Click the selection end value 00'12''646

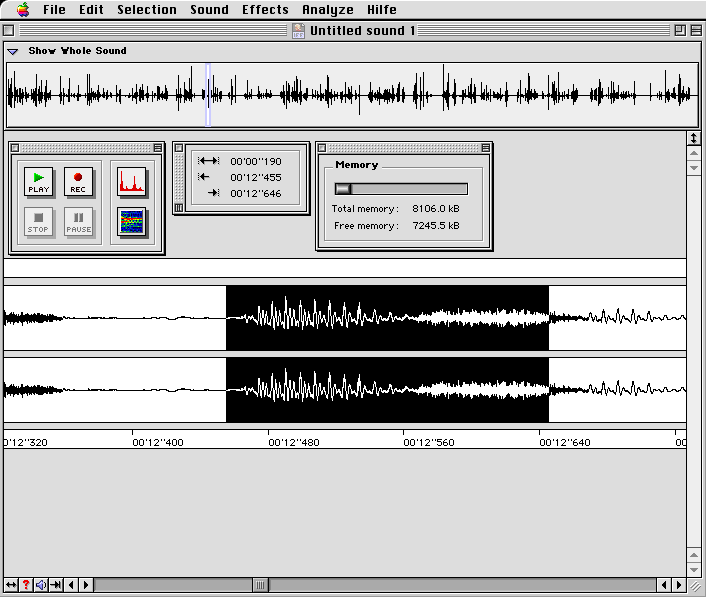coord(256,194)
